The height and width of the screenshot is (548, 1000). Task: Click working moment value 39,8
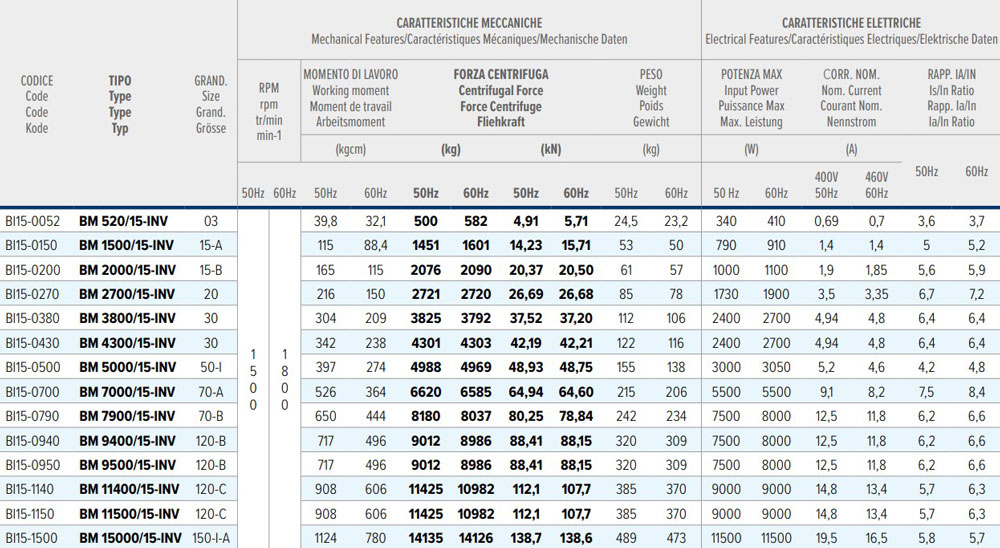(x=325, y=221)
